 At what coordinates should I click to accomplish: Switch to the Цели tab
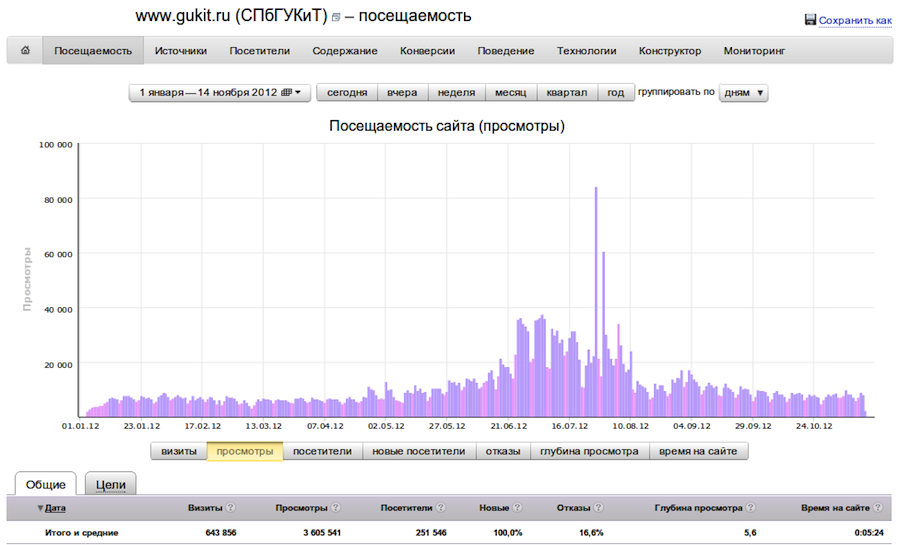(110, 484)
